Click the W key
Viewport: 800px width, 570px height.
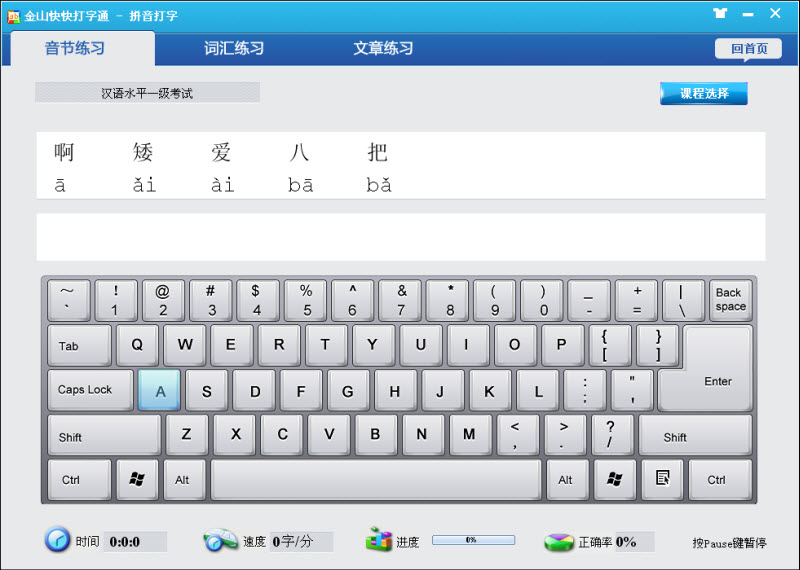click(x=185, y=345)
